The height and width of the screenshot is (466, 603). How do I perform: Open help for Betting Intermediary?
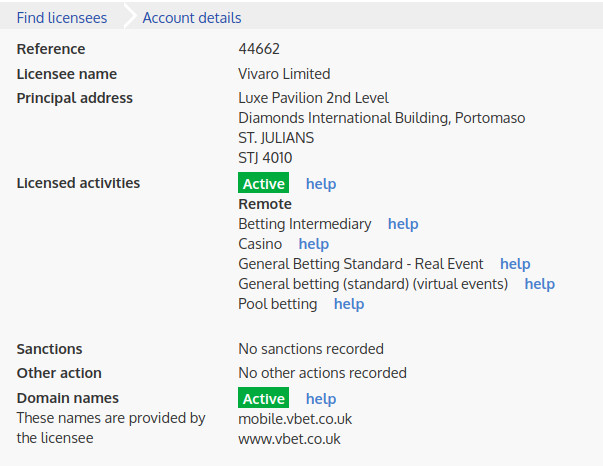[x=403, y=223]
